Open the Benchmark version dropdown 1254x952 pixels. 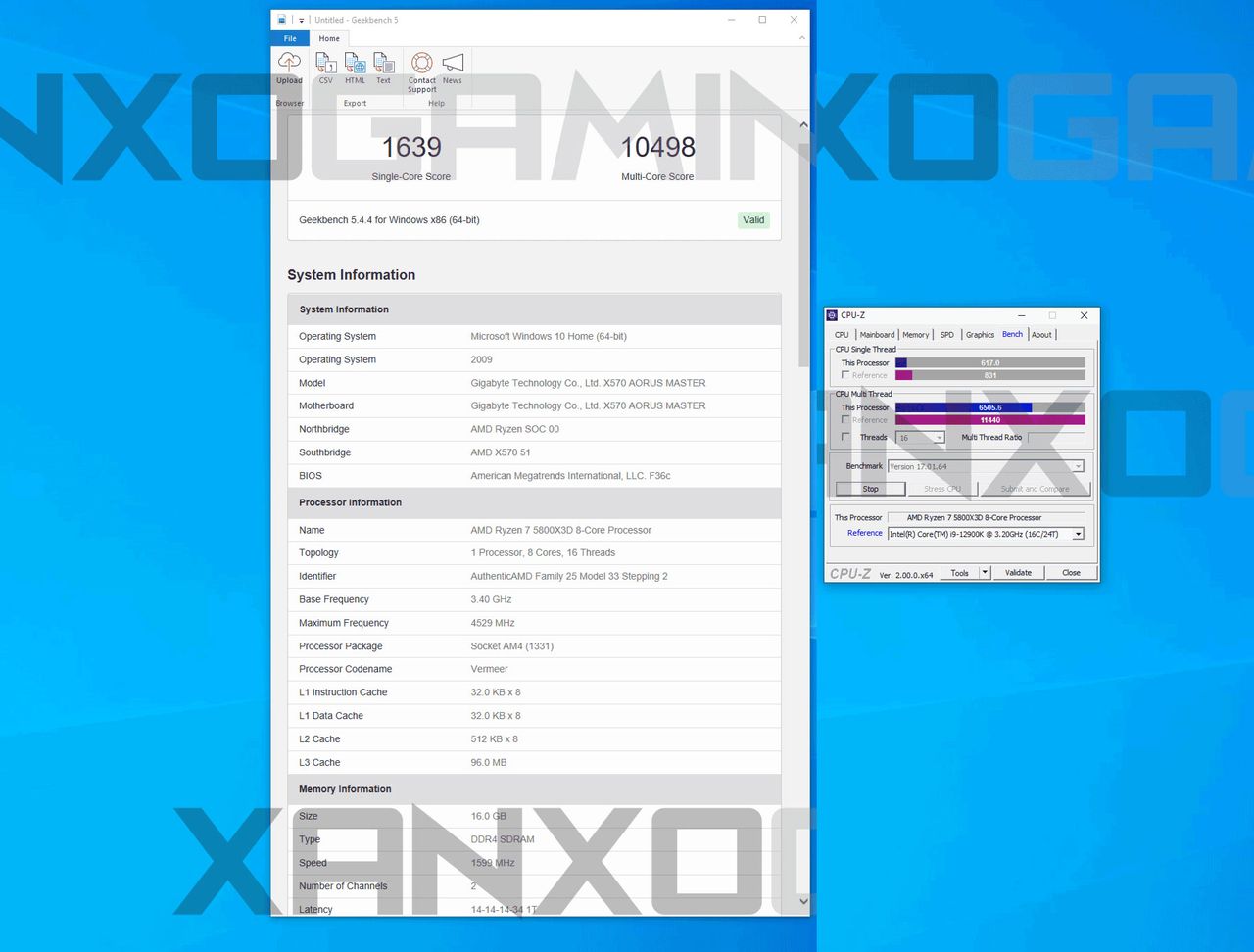coord(986,466)
